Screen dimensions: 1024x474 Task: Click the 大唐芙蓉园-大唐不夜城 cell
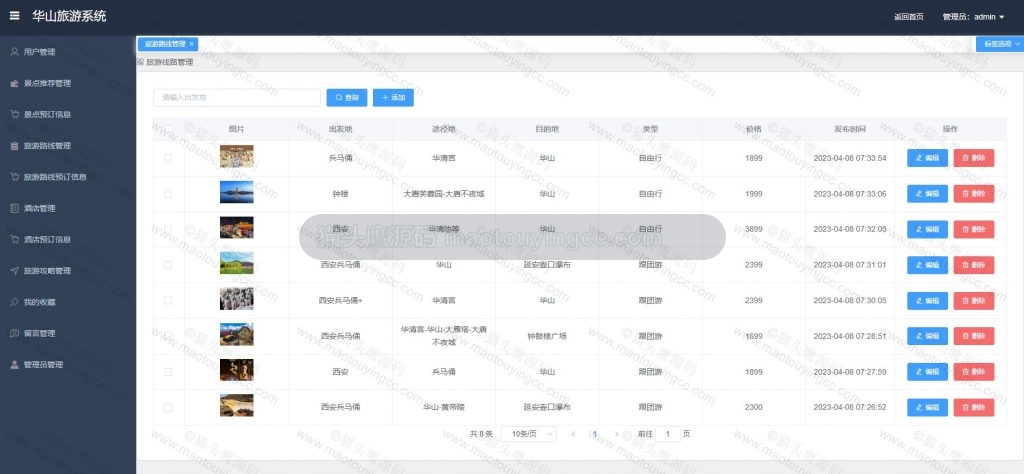(444, 194)
